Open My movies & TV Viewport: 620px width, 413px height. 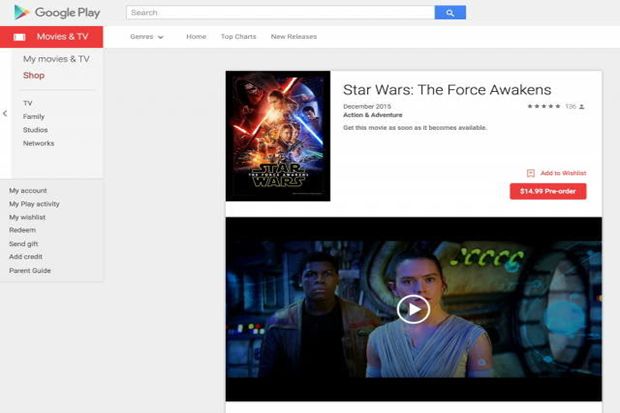point(56,59)
